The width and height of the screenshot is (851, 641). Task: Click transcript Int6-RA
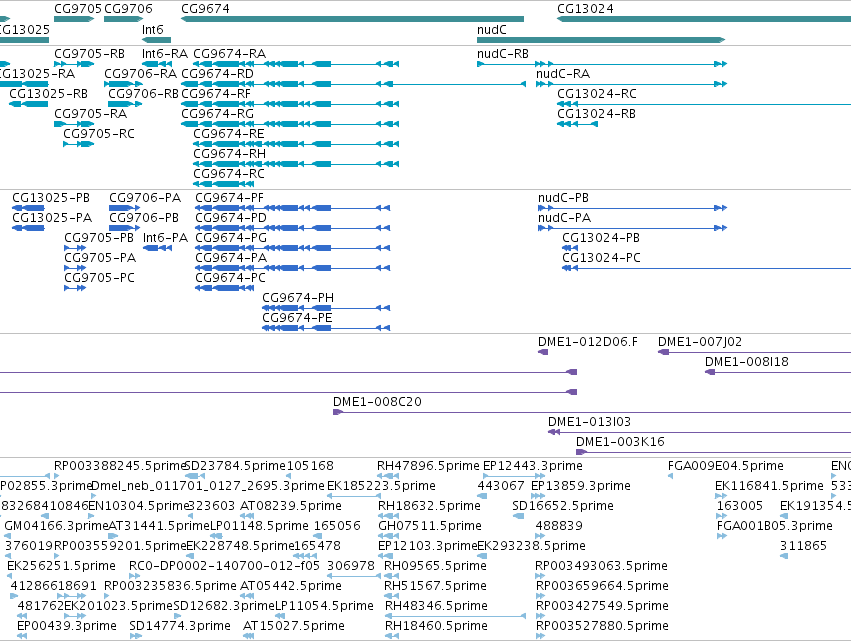click(x=164, y=54)
